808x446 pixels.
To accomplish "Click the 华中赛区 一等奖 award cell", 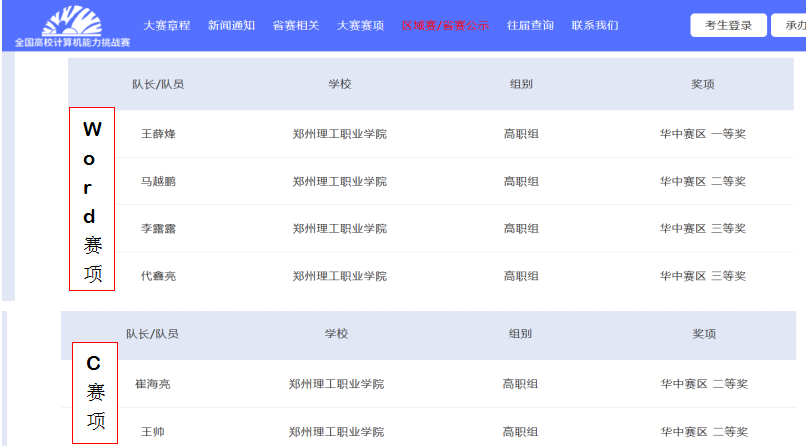I will (x=702, y=134).
